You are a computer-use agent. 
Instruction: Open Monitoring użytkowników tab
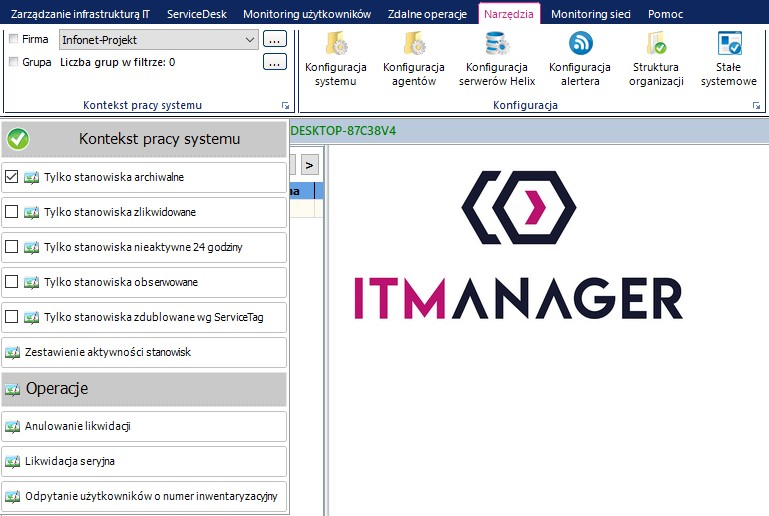(307, 14)
